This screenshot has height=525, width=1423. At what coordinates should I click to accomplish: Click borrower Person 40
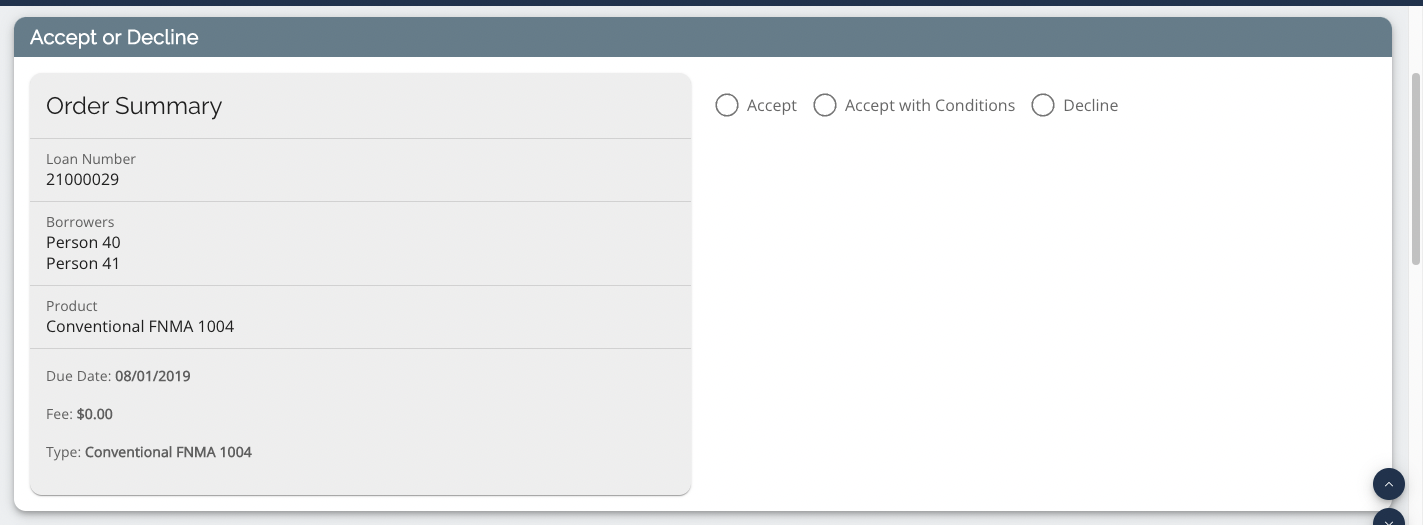pos(83,242)
